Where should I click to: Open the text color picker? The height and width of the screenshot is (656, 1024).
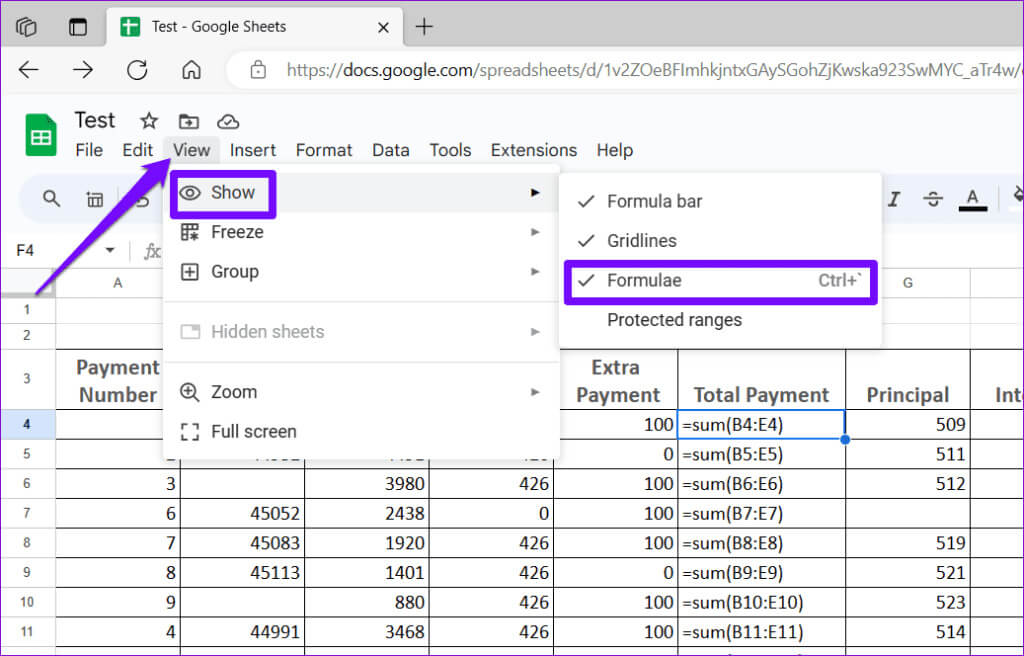coord(972,199)
